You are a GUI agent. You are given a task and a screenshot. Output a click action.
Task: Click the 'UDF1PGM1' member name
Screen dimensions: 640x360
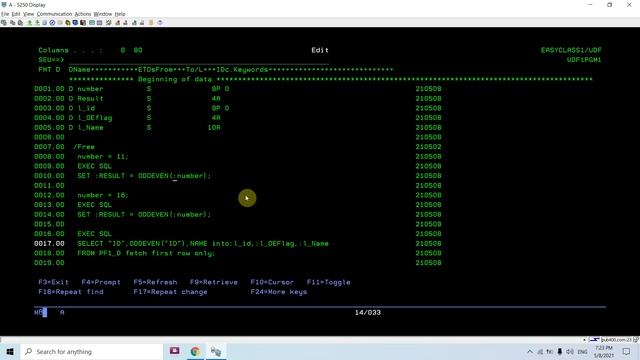584,60
